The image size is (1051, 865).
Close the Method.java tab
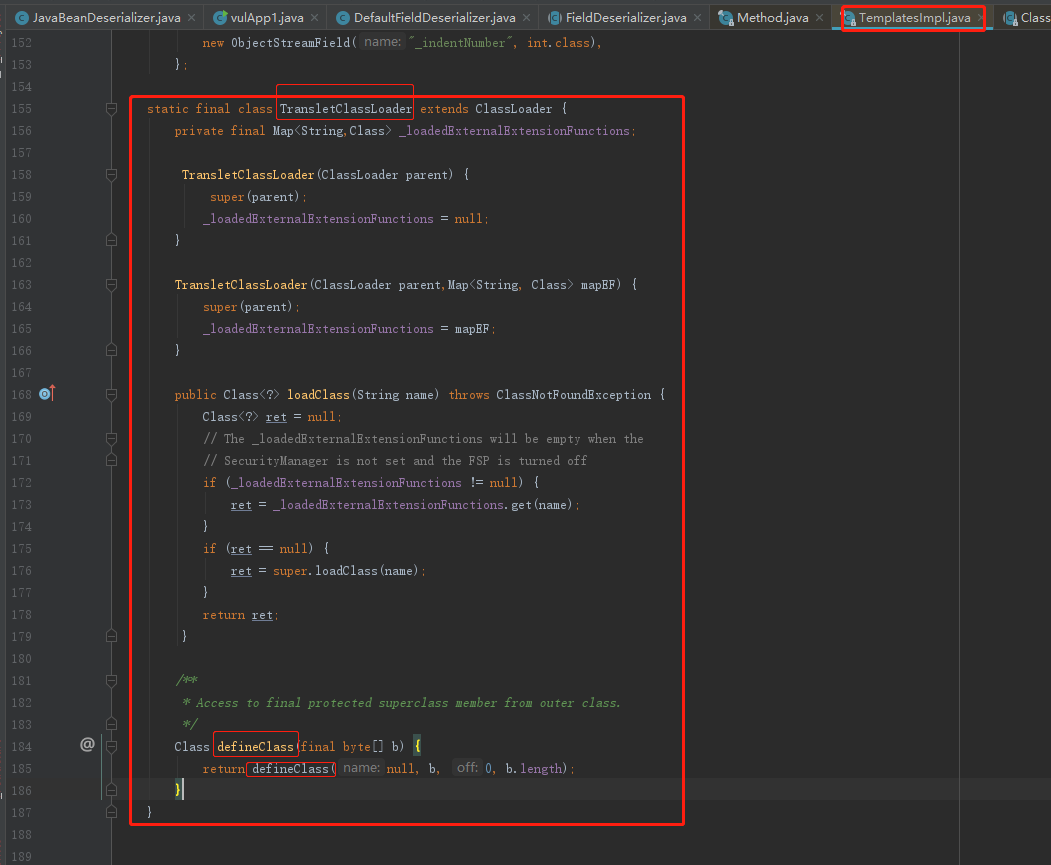820,18
